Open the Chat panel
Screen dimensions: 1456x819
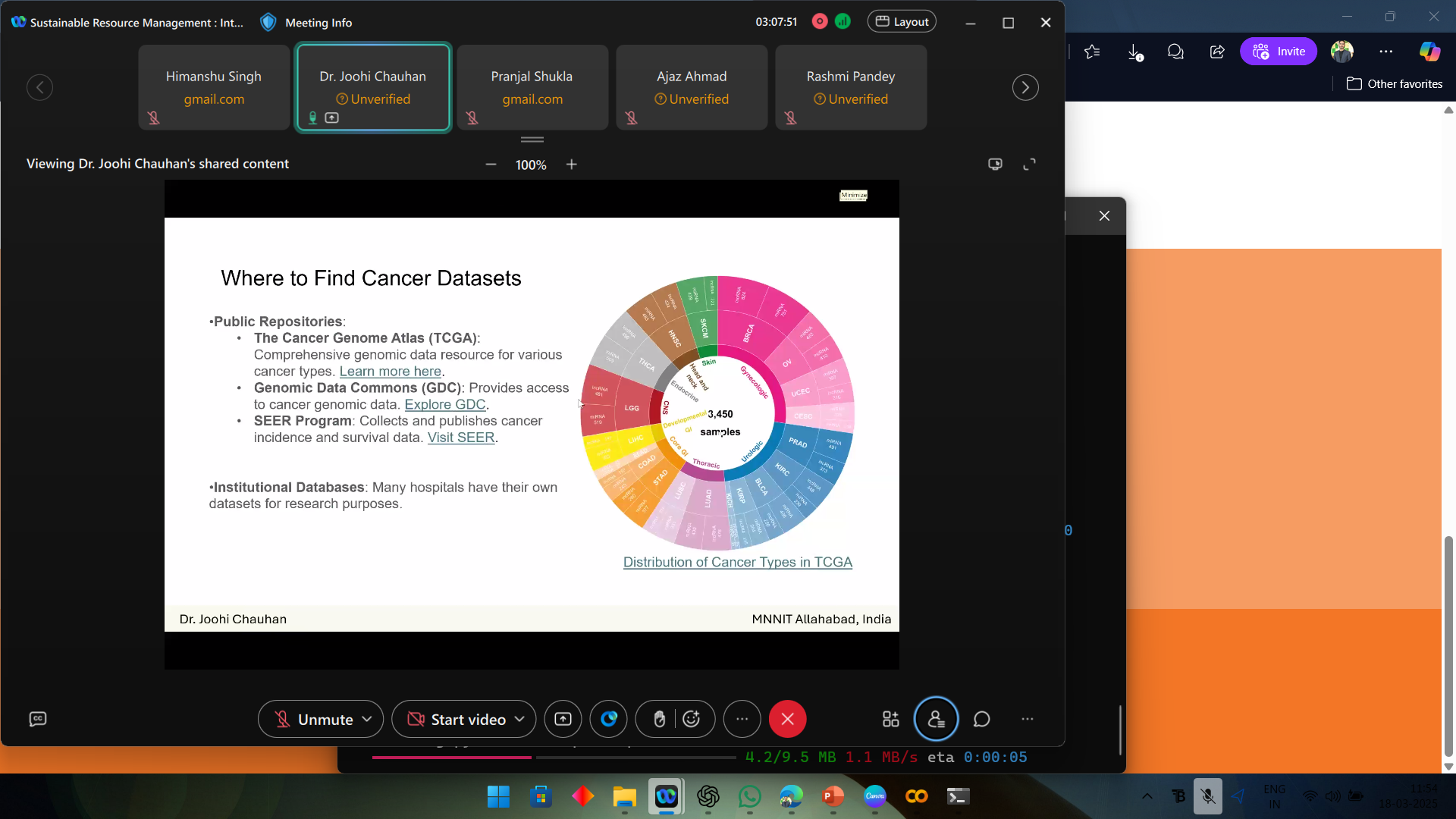(982, 719)
